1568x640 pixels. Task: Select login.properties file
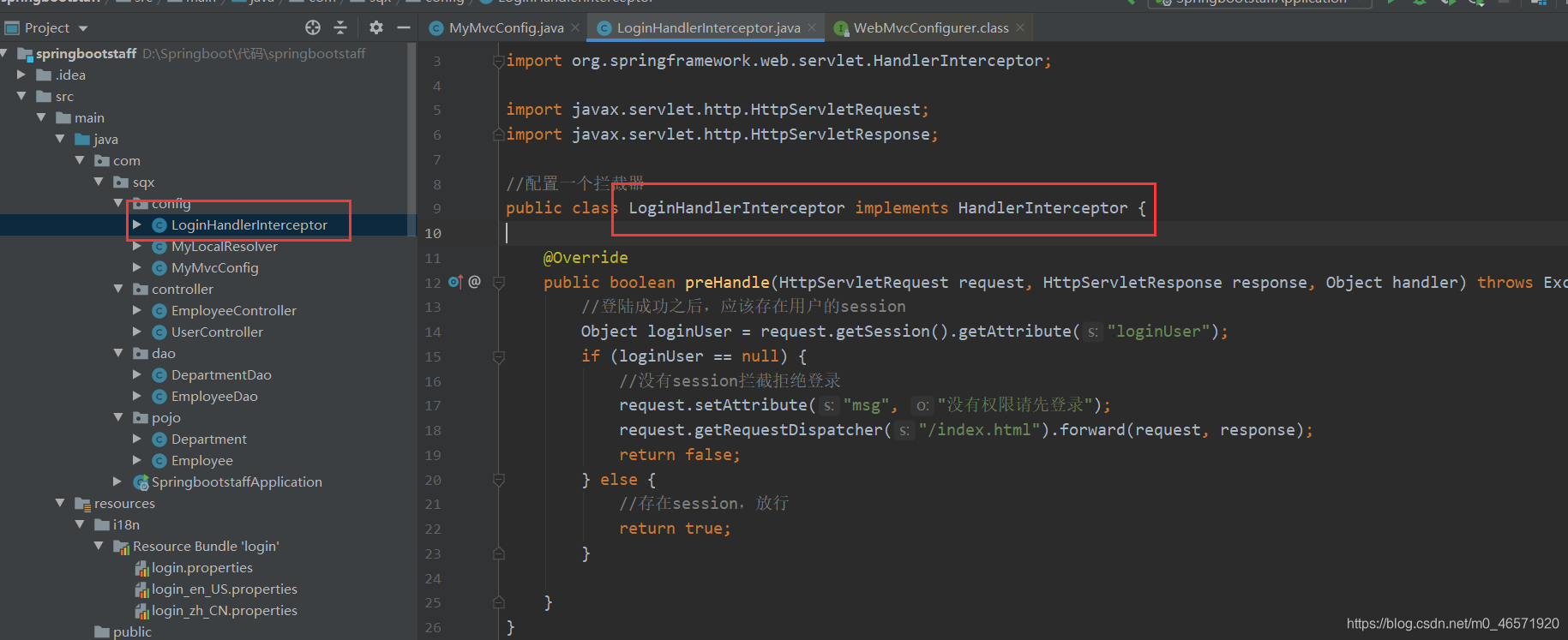202,568
